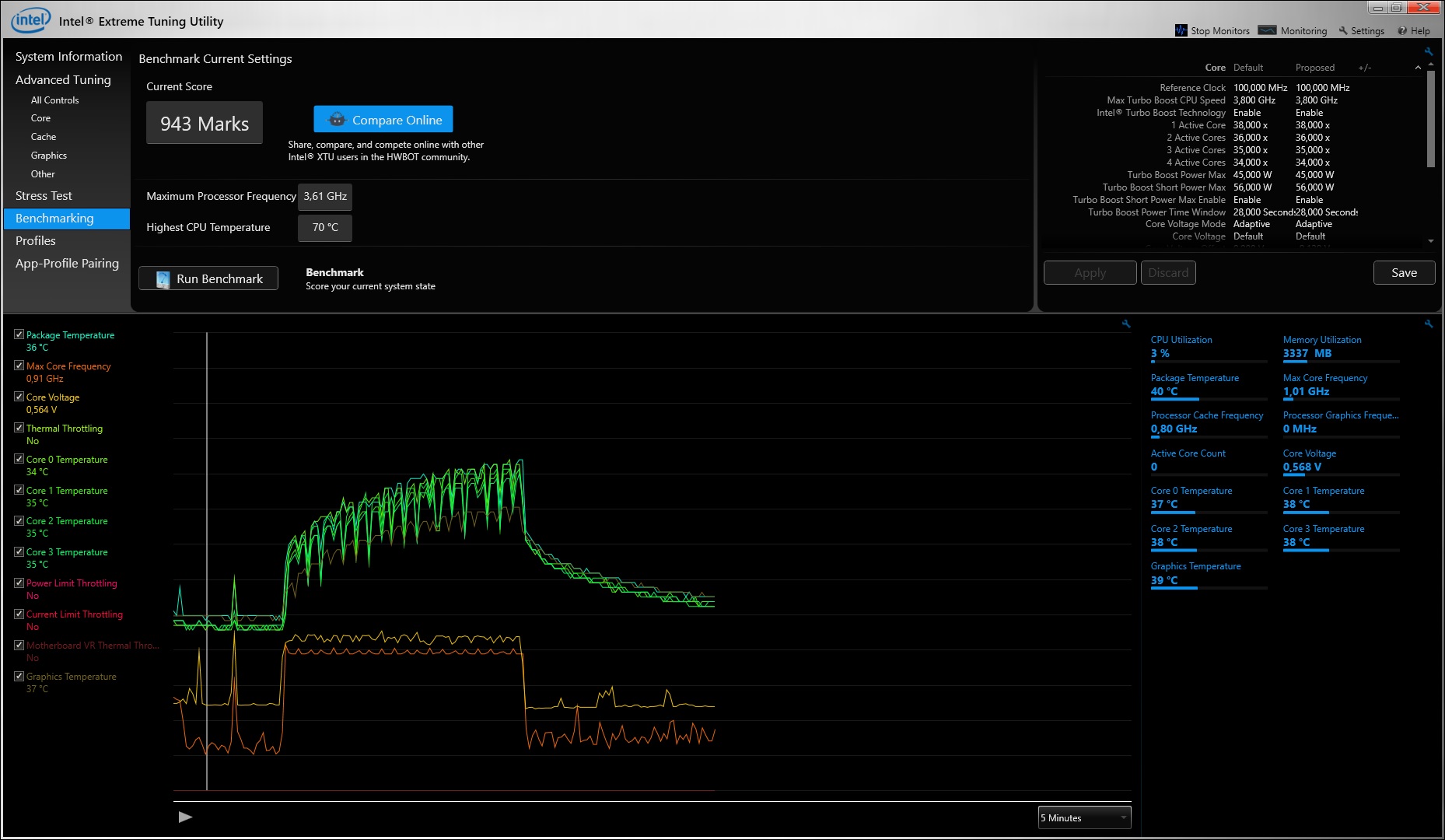Click the Run Benchmark flask icon

pyautogui.click(x=163, y=279)
